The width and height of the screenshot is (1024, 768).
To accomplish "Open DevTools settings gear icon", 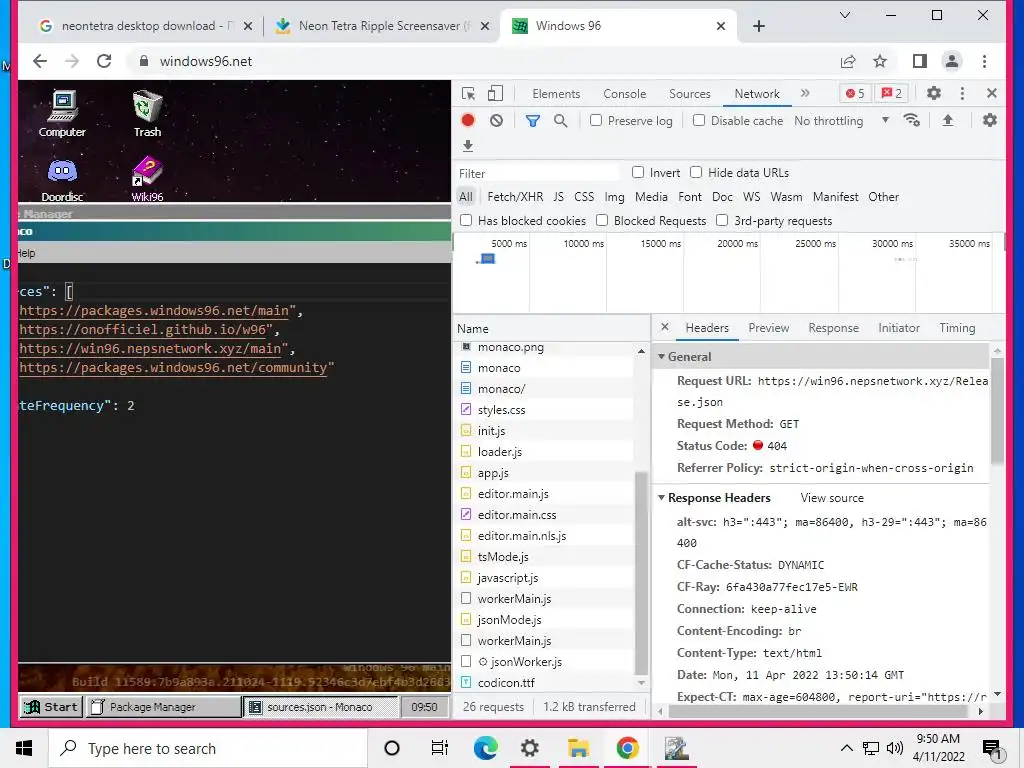I will [934, 93].
